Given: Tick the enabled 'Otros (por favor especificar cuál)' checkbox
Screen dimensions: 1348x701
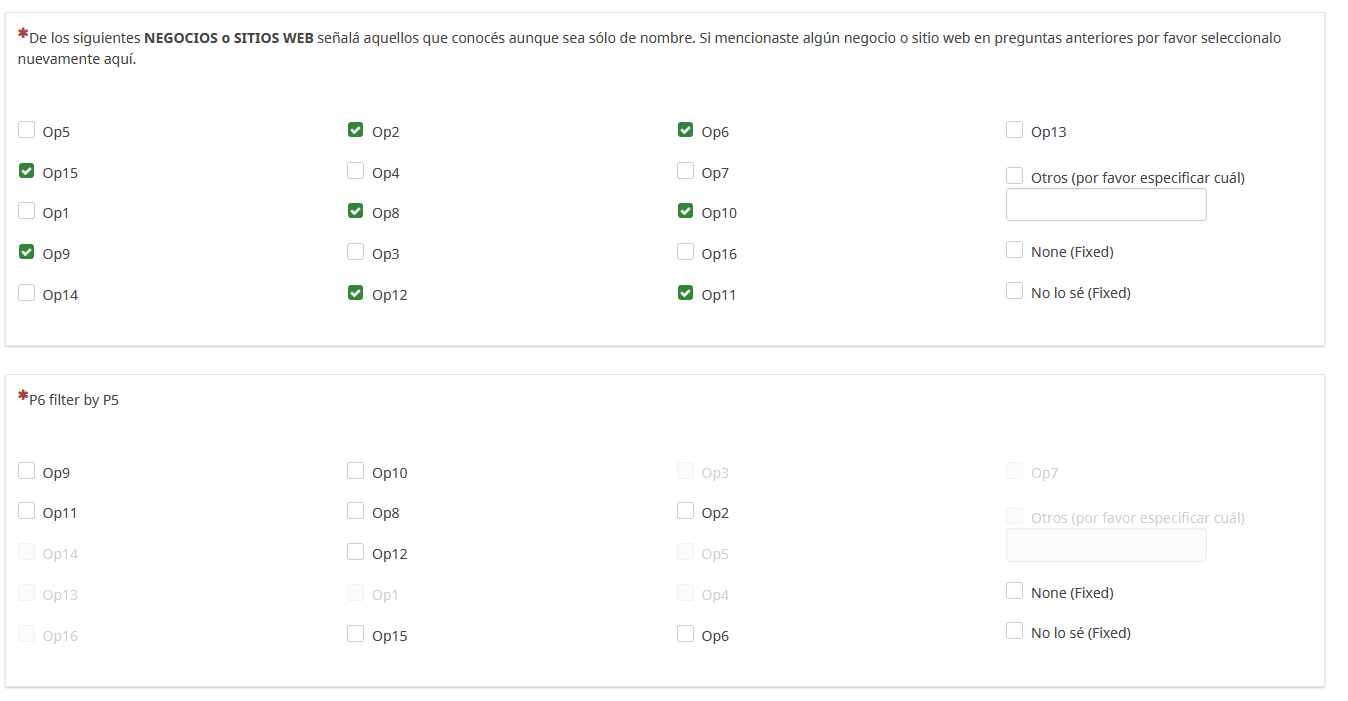Looking at the screenshot, I should [x=1015, y=176].
